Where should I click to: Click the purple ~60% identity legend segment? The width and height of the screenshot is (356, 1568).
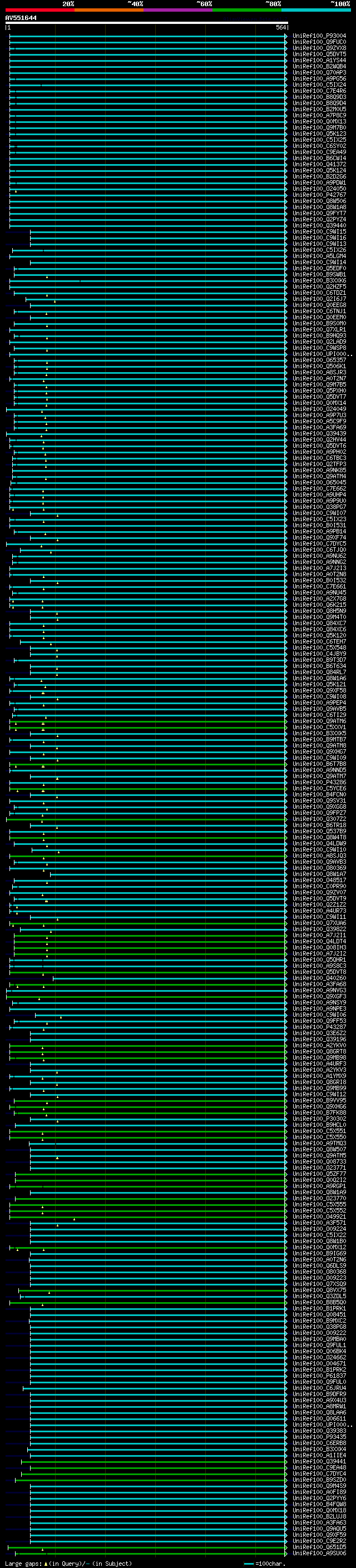pyautogui.click(x=179, y=10)
